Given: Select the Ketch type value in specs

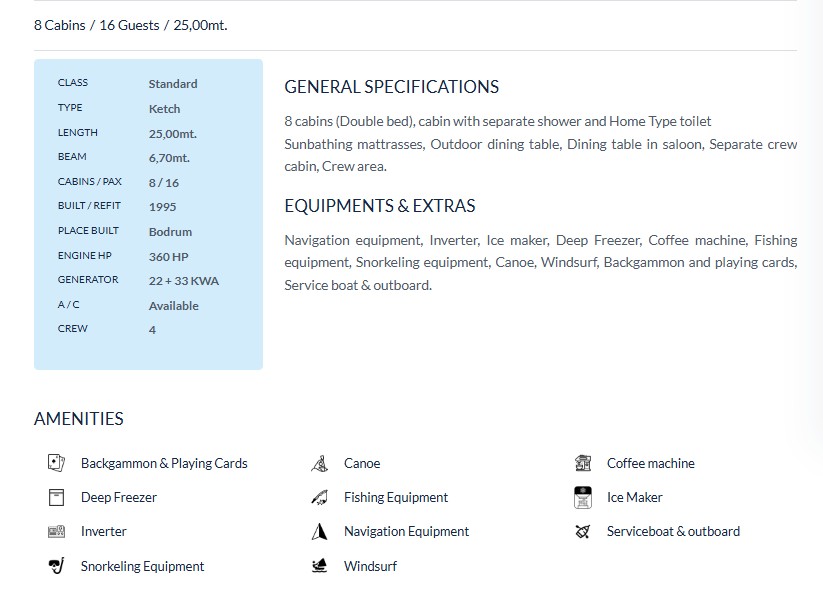Looking at the screenshot, I should pos(164,108).
